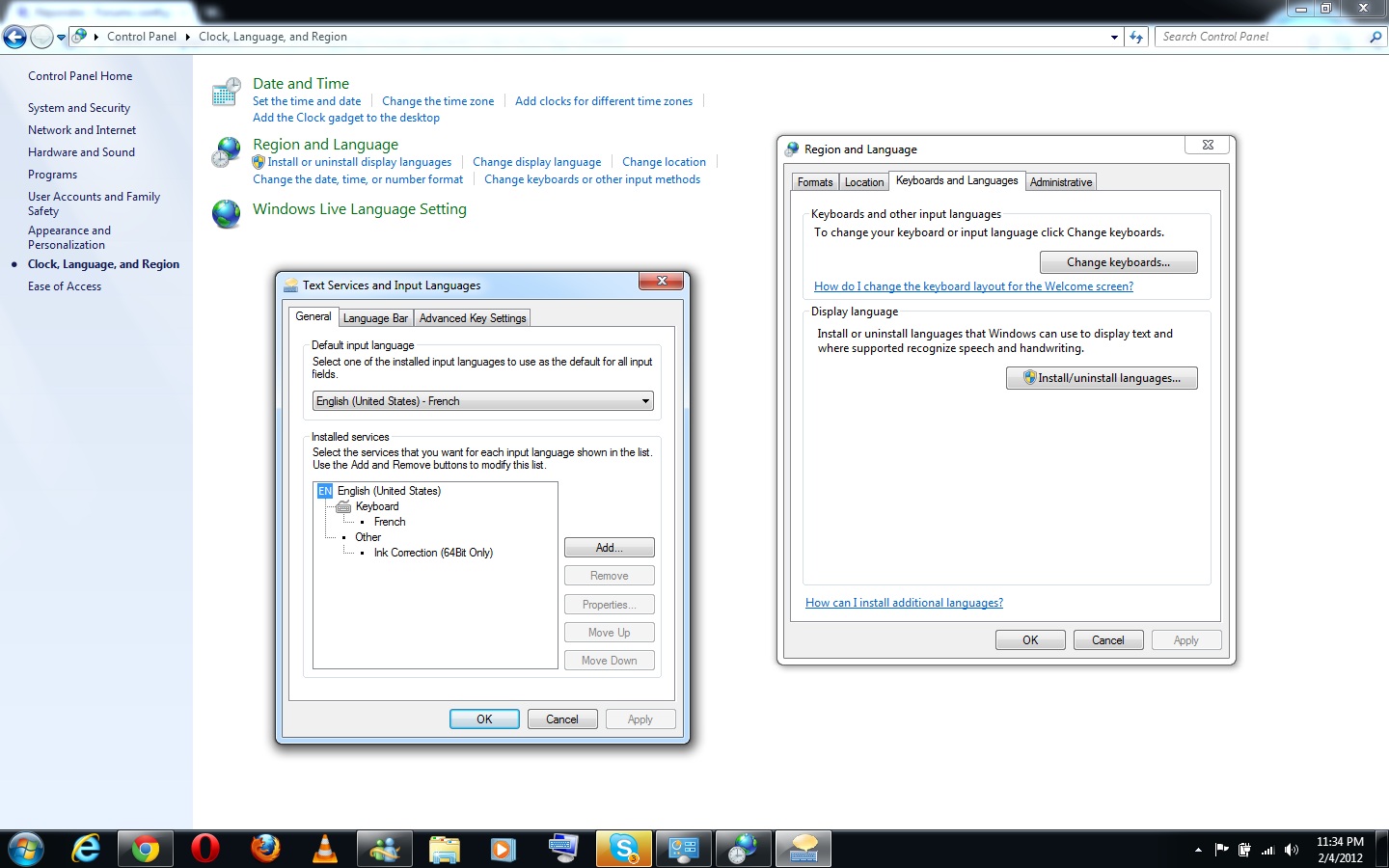Open Skype from the taskbar
This screenshot has width=1389, height=868.
(x=624, y=849)
